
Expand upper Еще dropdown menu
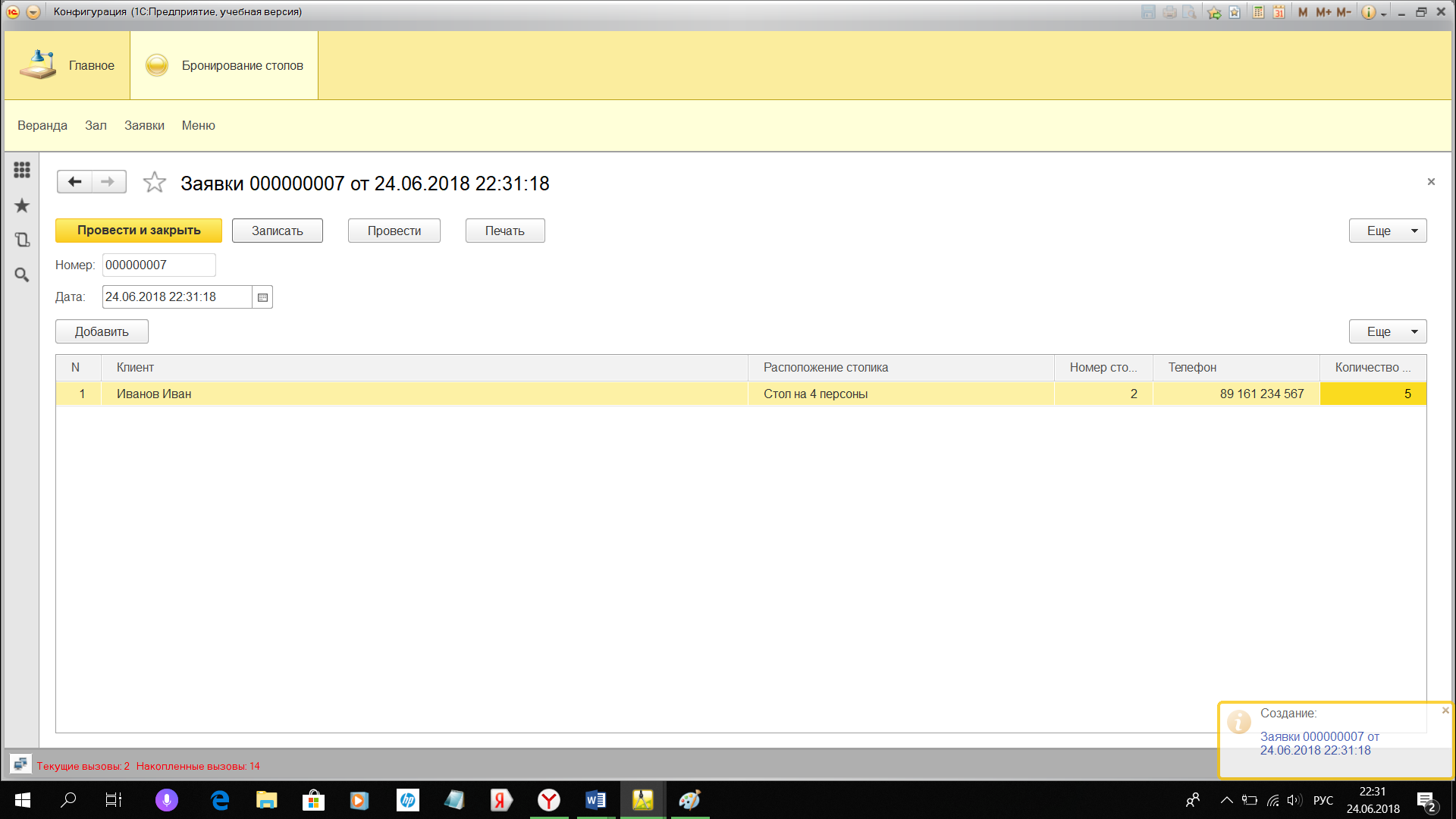click(x=1387, y=231)
